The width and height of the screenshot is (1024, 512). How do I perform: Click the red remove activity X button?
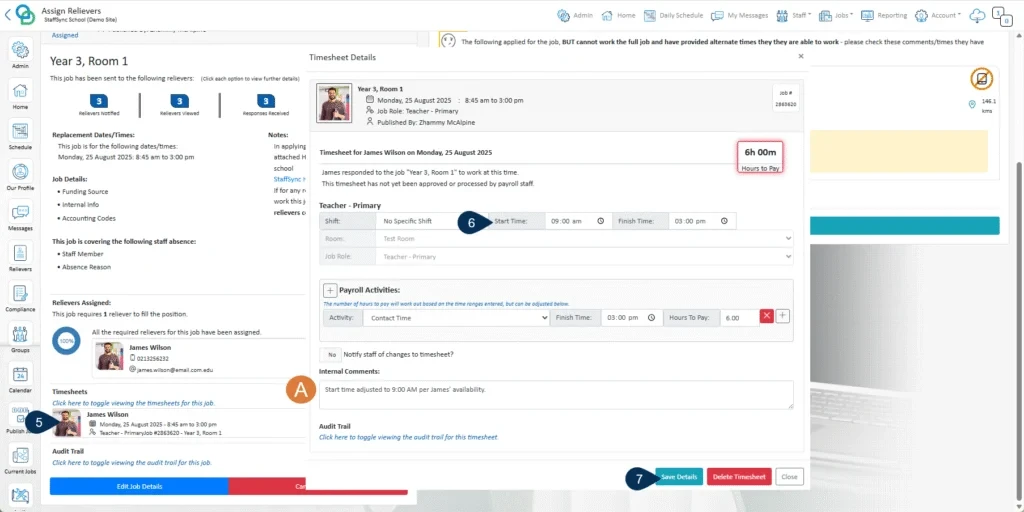coord(767,317)
